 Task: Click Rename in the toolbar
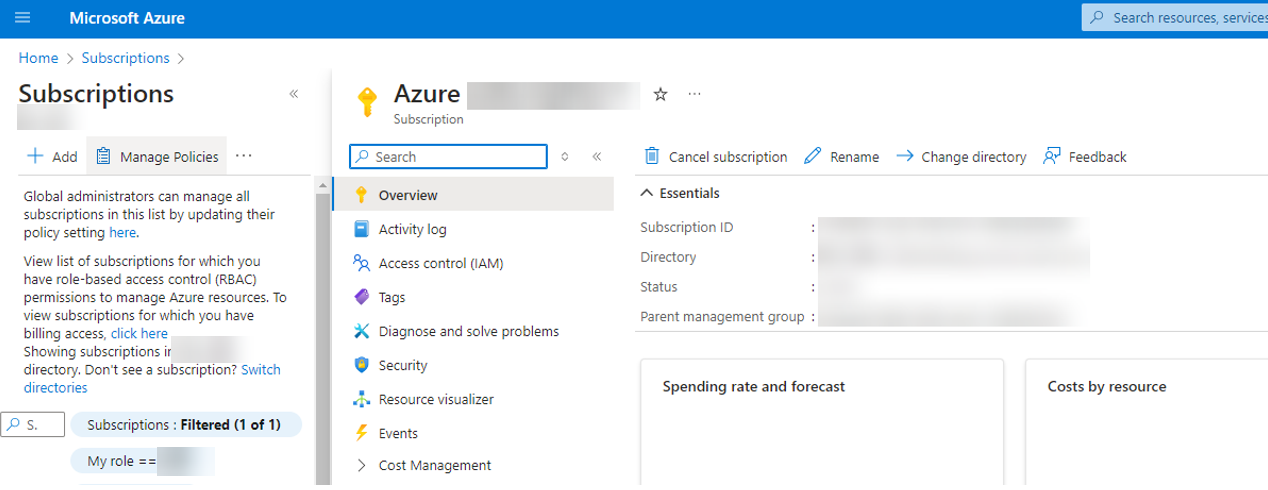[x=842, y=156]
